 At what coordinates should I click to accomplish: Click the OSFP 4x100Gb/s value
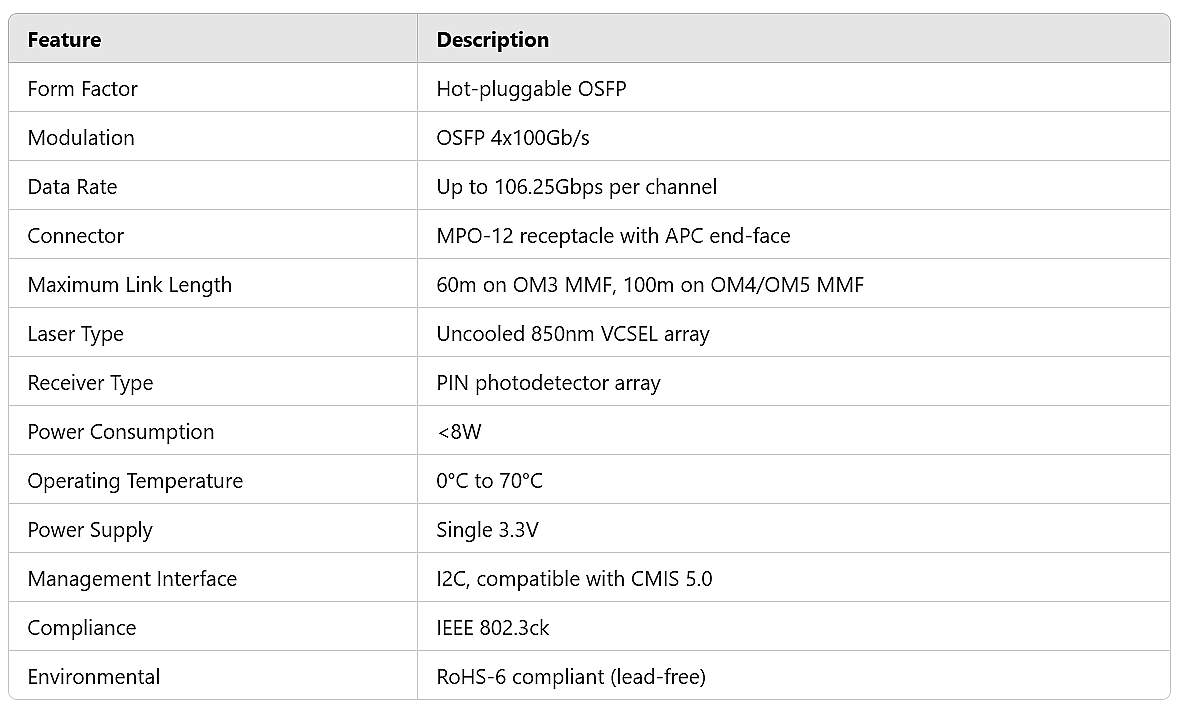(512, 138)
